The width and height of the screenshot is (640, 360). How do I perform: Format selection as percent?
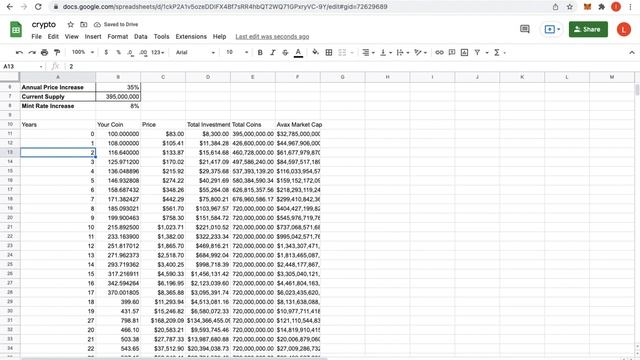point(118,52)
